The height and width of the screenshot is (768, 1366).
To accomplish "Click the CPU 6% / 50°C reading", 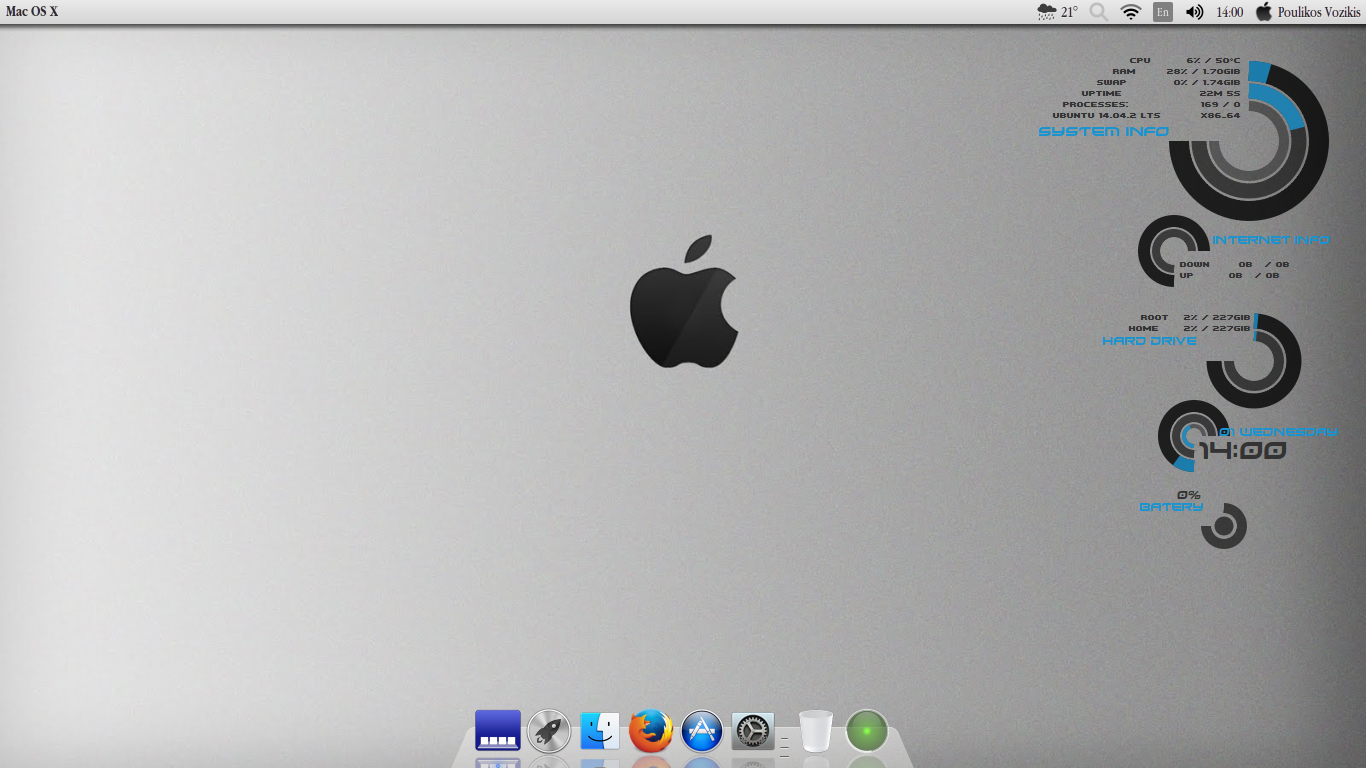I will pyautogui.click(x=1185, y=60).
